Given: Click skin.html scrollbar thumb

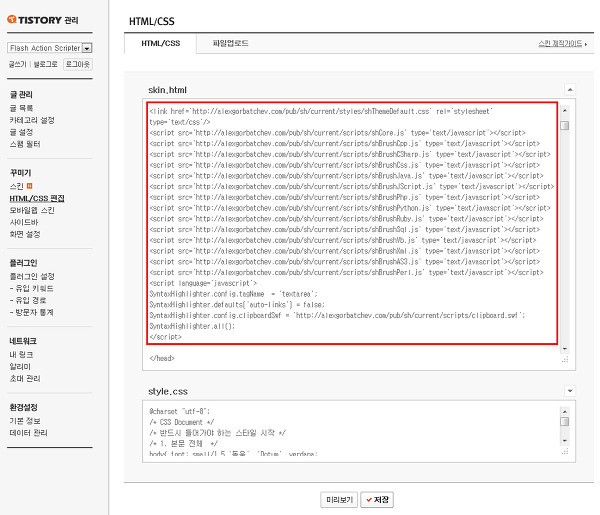Looking at the screenshot, I should [564, 125].
